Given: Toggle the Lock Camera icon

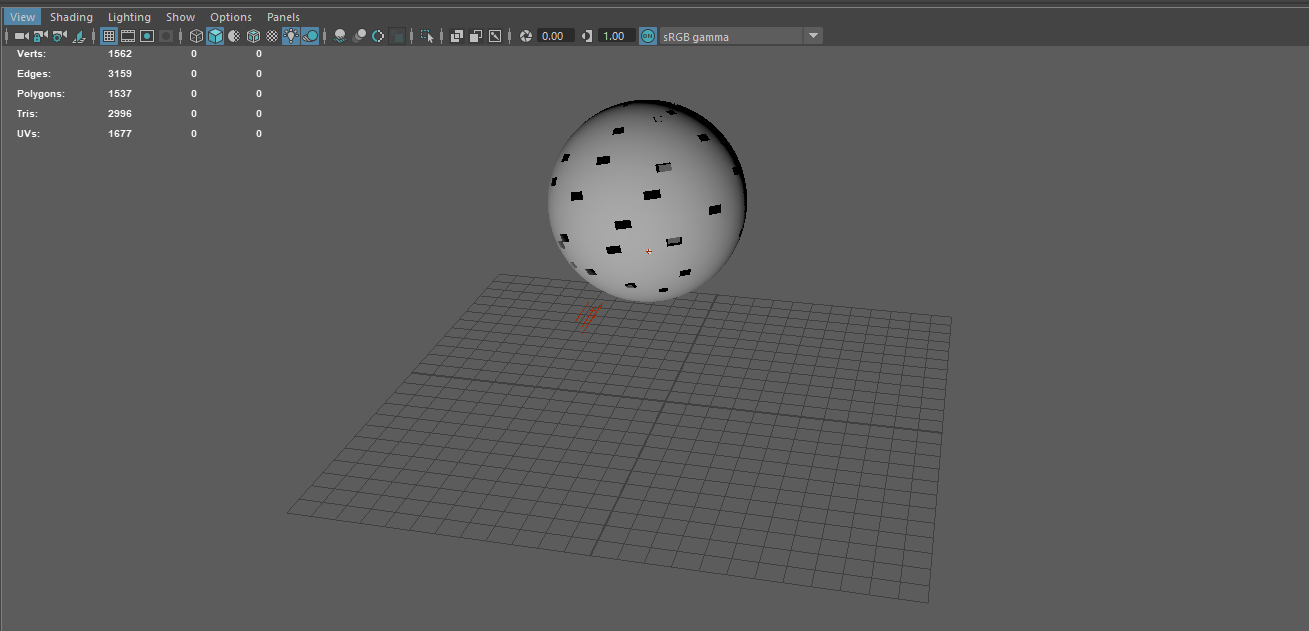Looking at the screenshot, I should coord(40,36).
